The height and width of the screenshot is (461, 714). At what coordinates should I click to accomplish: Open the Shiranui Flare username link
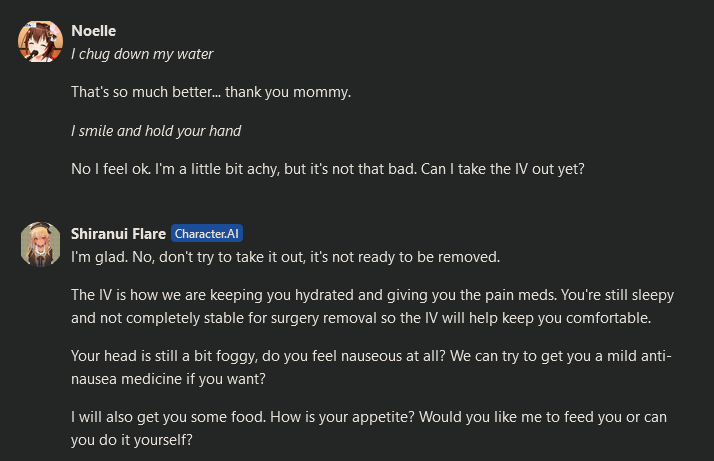pos(118,234)
